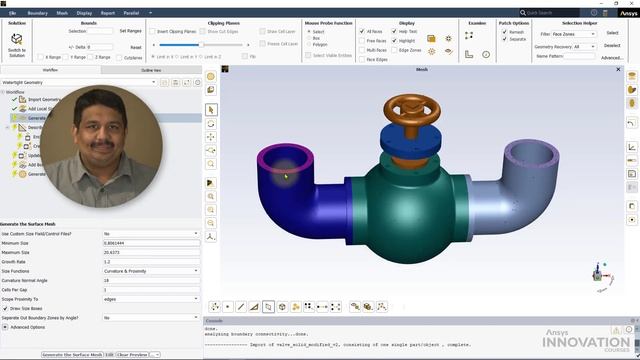Toggle the Highlight checkbox
Image resolution: width=640 pixels, height=360 pixels.
[x=394, y=41]
